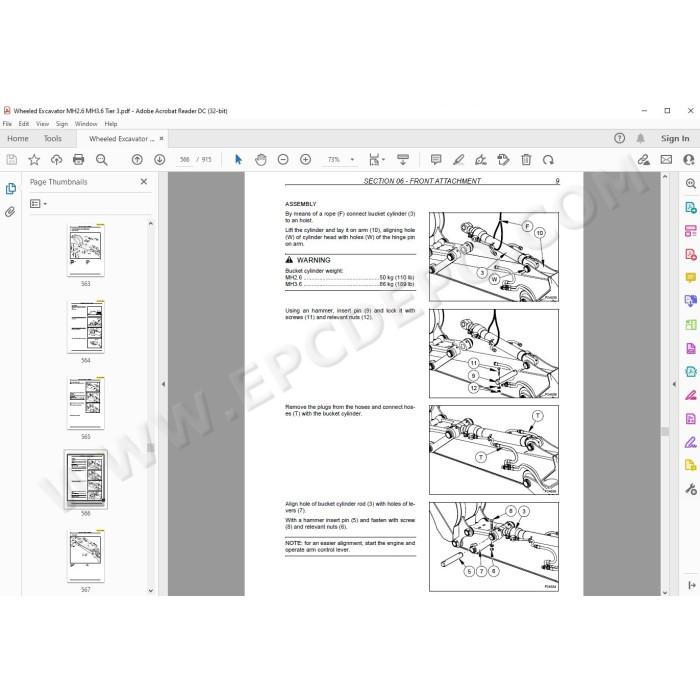Viewport: 700px width, 700px height.
Task: Pick the arrow Selection tool
Action: point(238,159)
